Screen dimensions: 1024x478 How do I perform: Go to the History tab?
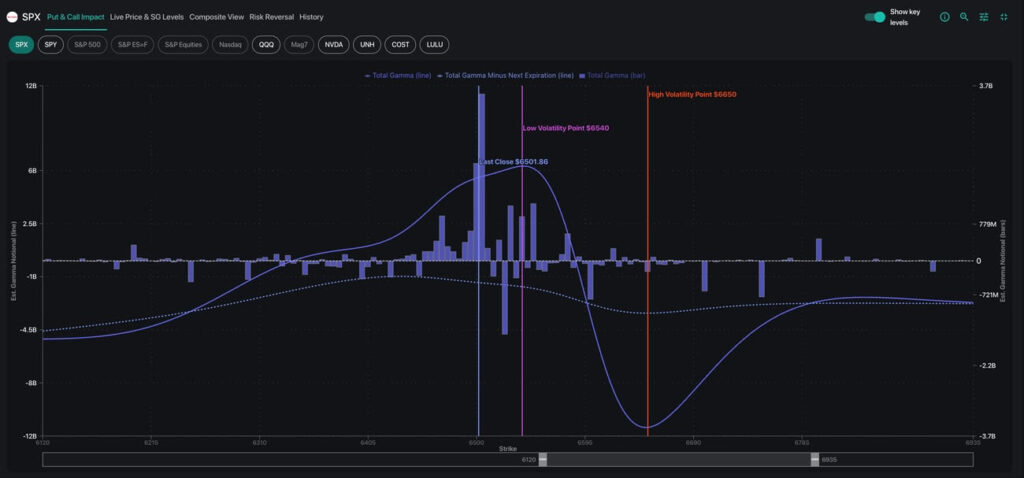(x=311, y=17)
